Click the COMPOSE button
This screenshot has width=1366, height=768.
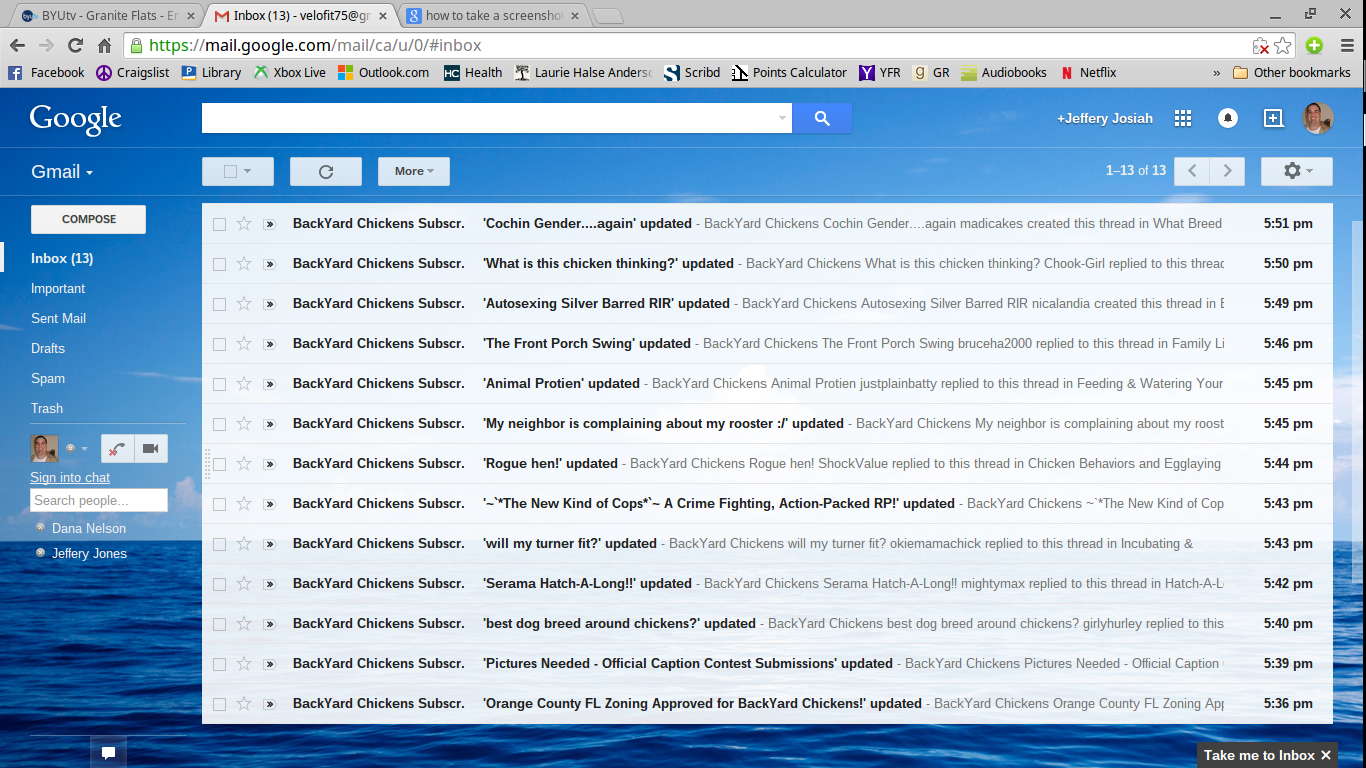coord(89,219)
